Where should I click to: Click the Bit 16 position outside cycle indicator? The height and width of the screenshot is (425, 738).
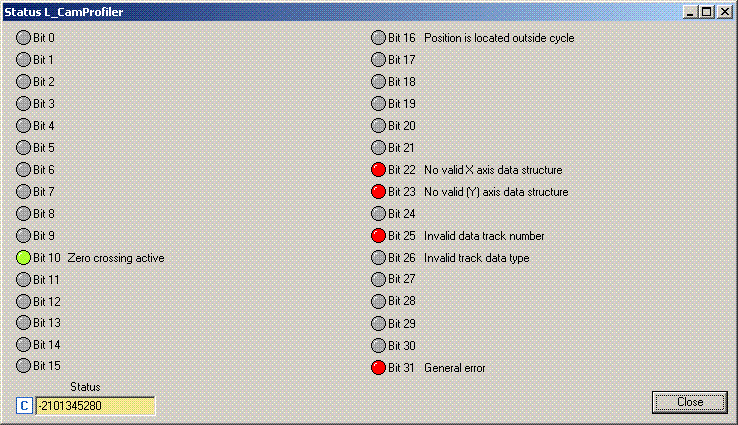tap(379, 38)
